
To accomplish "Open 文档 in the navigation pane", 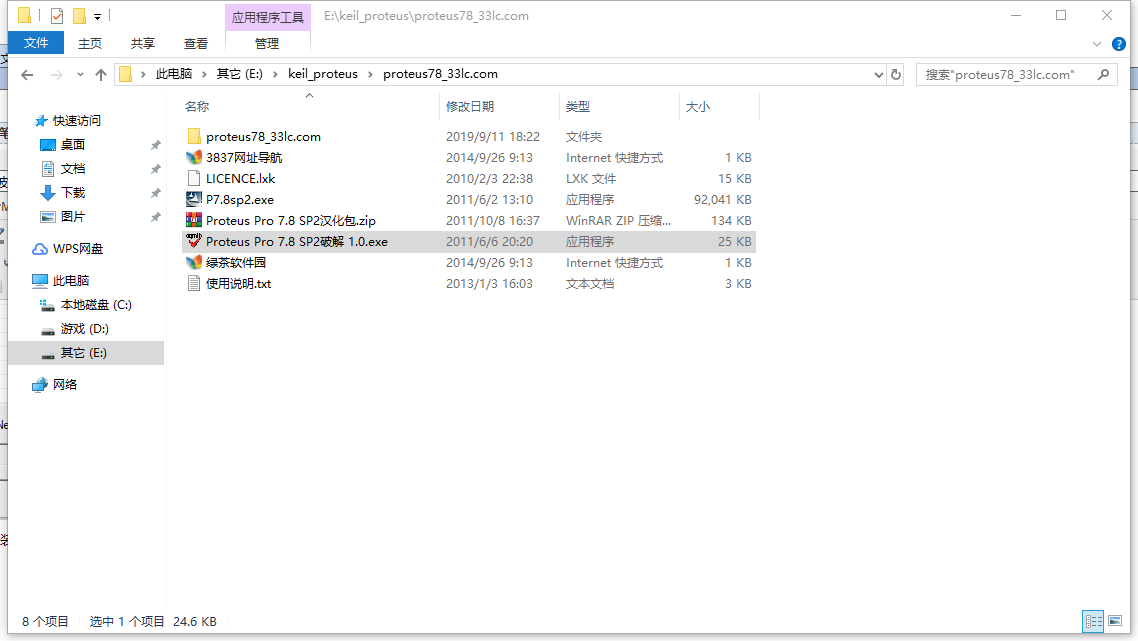I will [73, 168].
